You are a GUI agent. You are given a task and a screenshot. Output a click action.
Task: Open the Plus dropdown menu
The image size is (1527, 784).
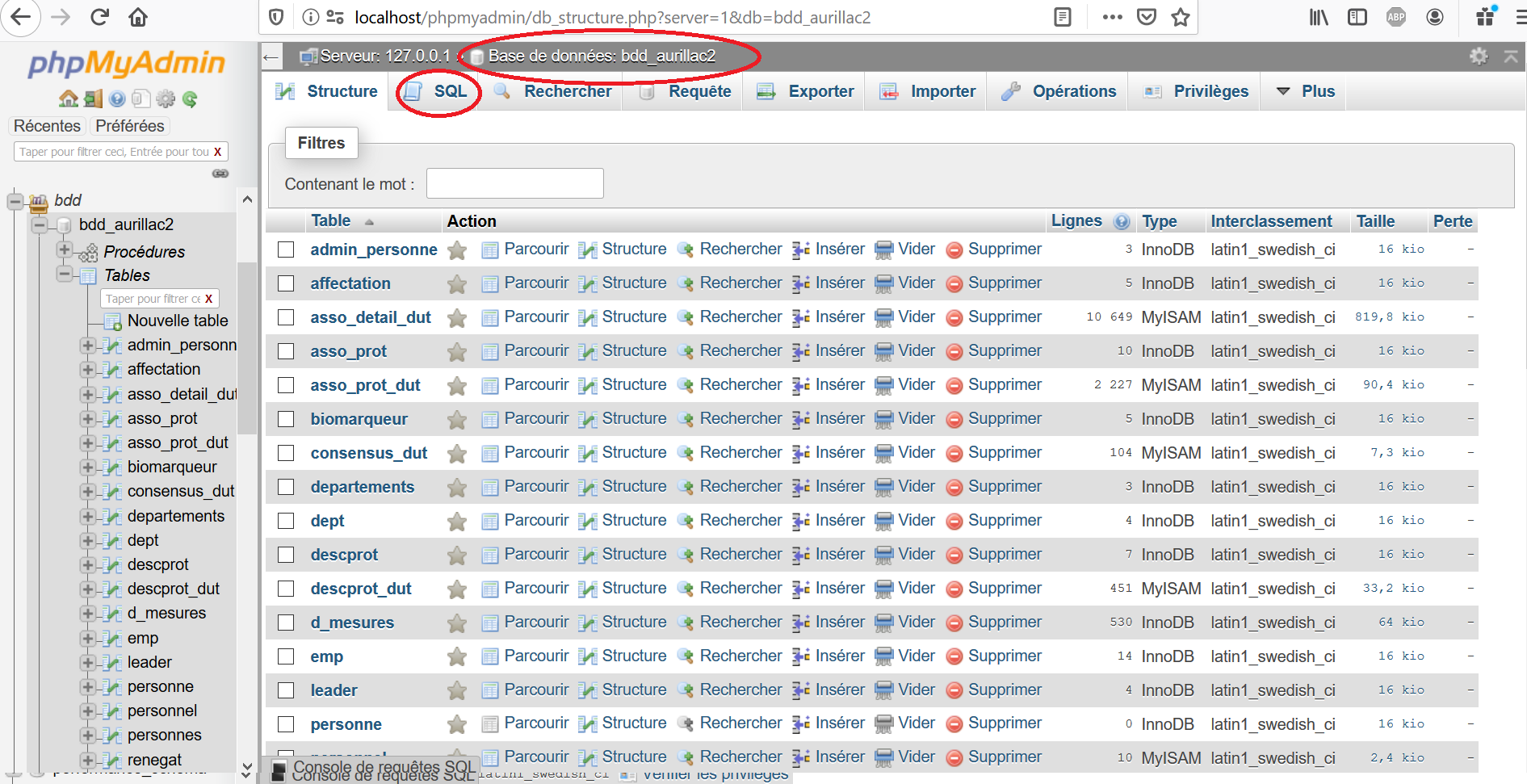1307,91
